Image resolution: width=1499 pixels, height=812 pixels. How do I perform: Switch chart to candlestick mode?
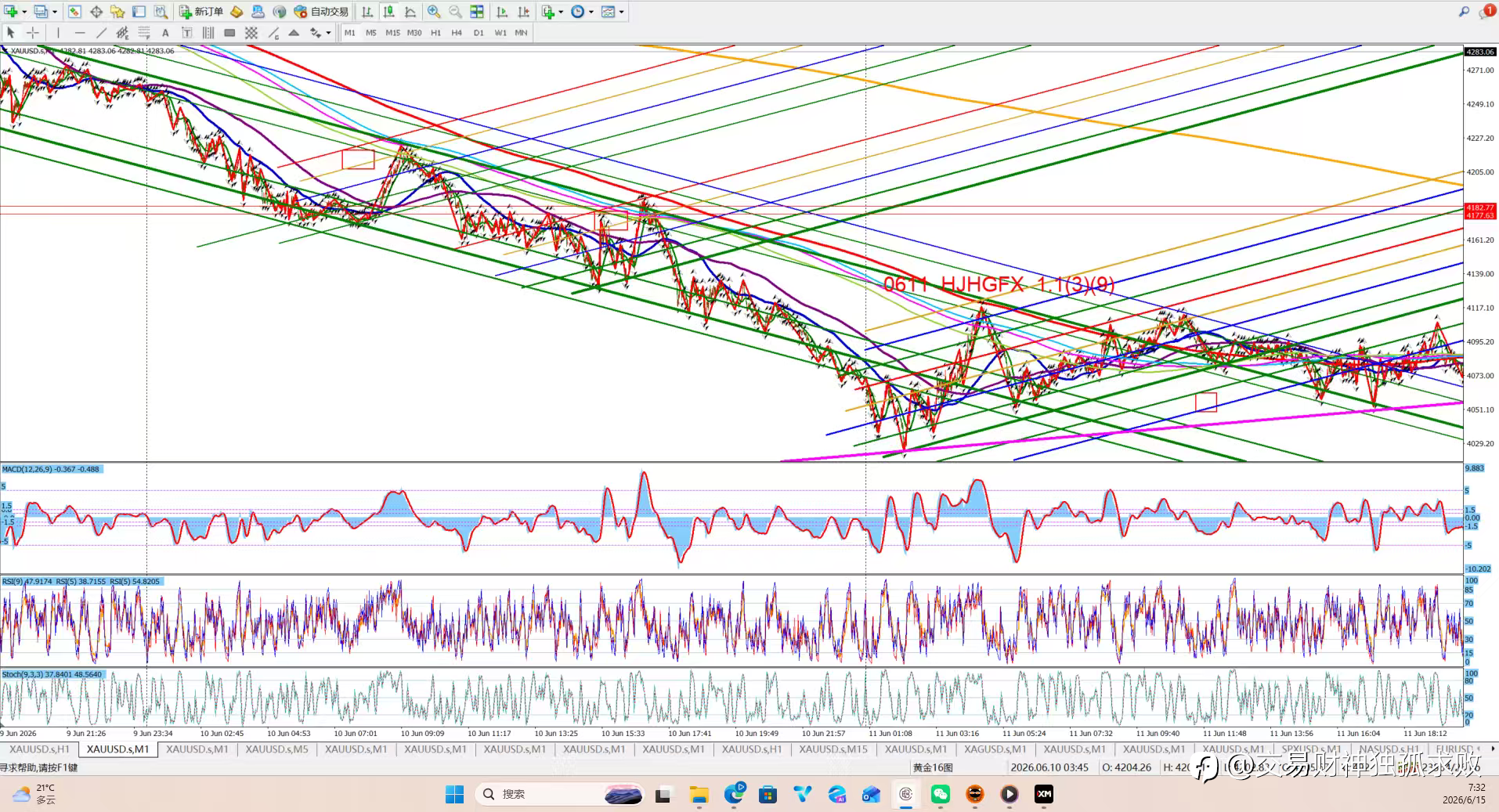(388, 12)
